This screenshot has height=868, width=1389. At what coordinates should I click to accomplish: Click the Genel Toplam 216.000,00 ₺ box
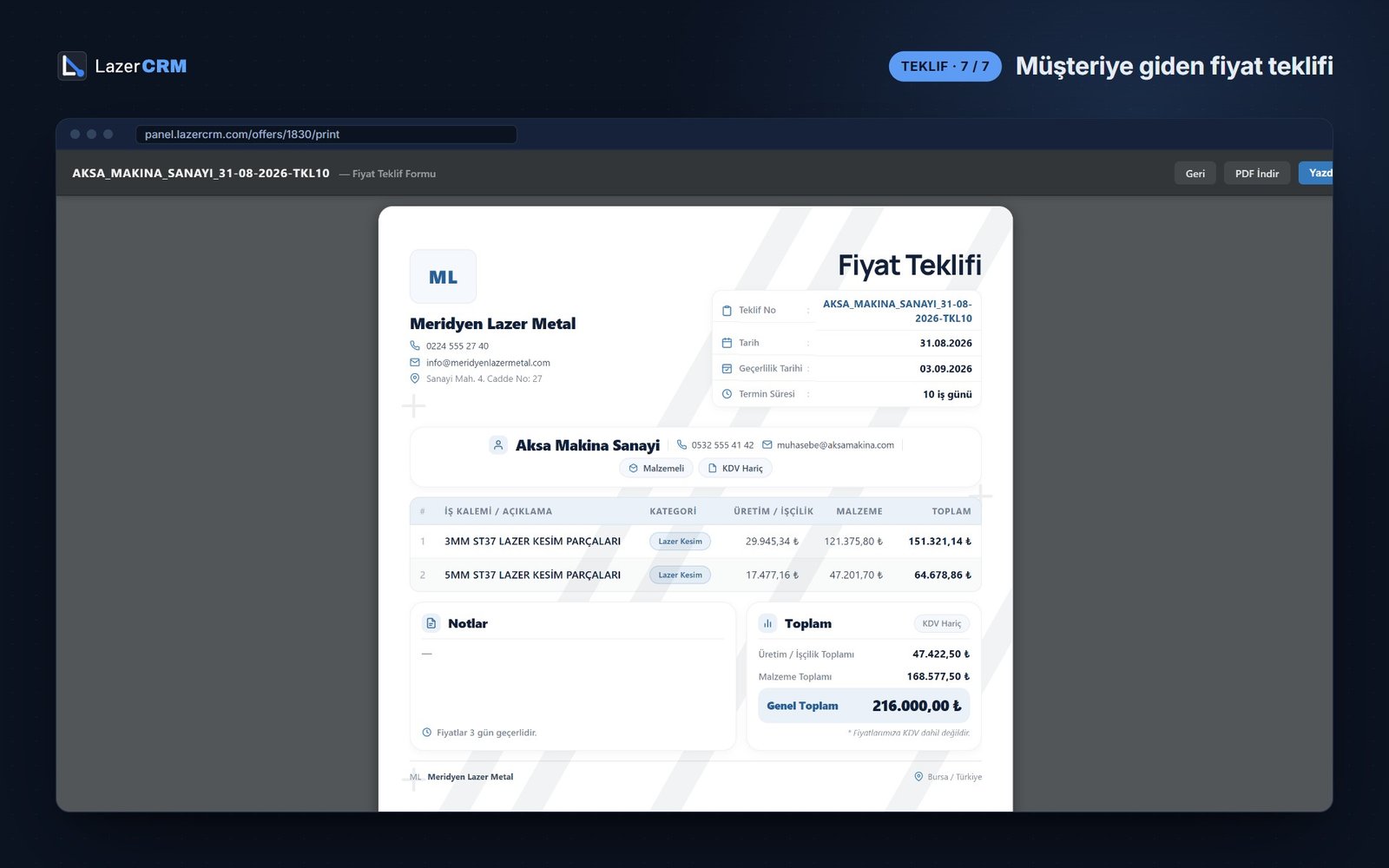(x=864, y=706)
